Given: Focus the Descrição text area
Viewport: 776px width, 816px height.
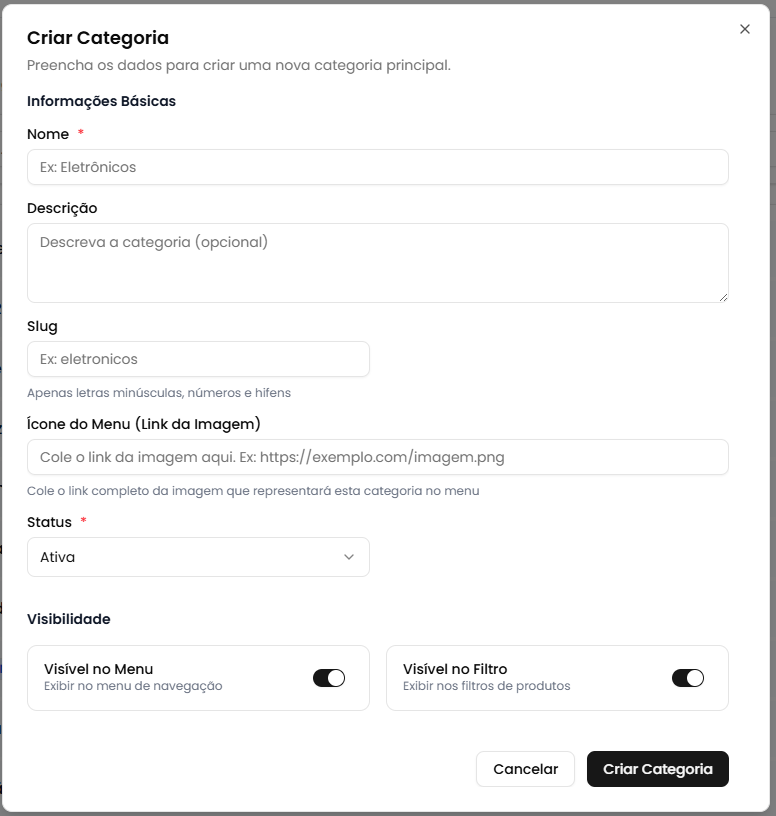Looking at the screenshot, I should tap(377, 262).
